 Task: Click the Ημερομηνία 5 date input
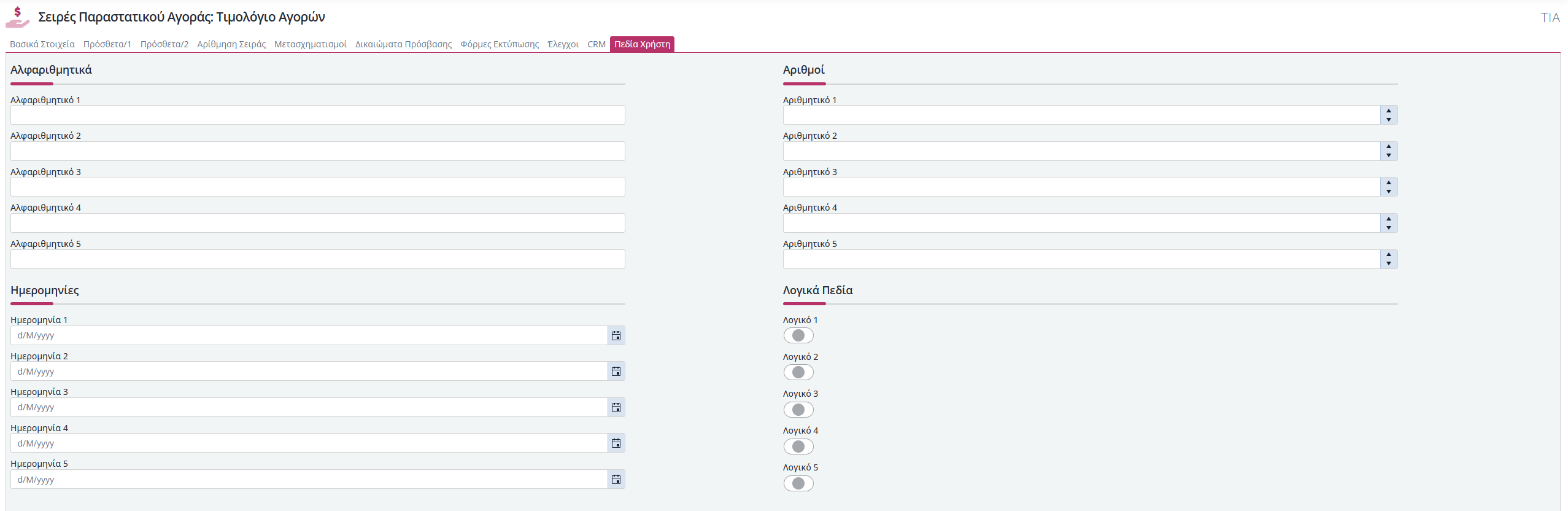(x=309, y=479)
